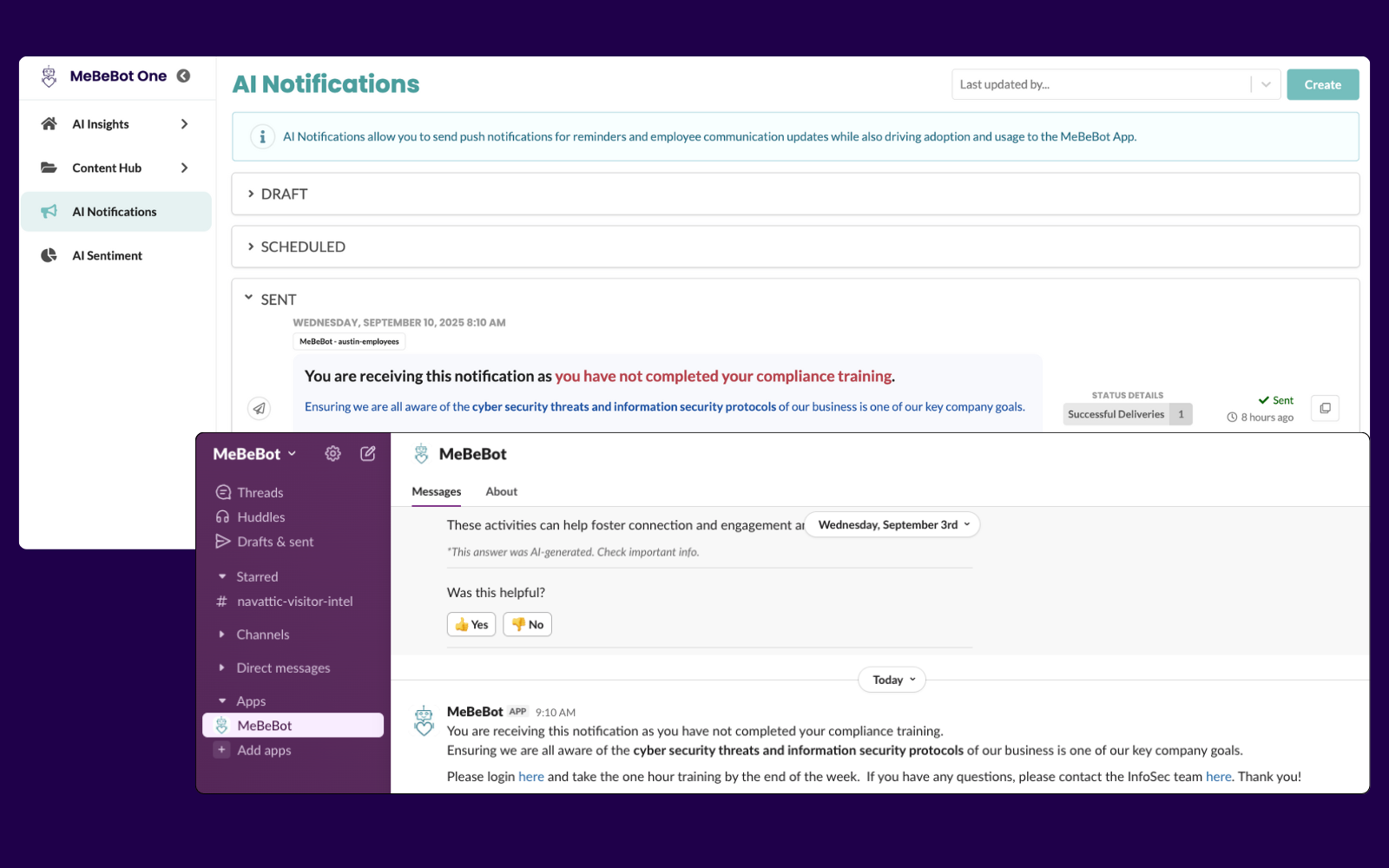The width and height of the screenshot is (1389, 868).
Task: Open Content Hub in the sidebar
Action: click(x=116, y=168)
